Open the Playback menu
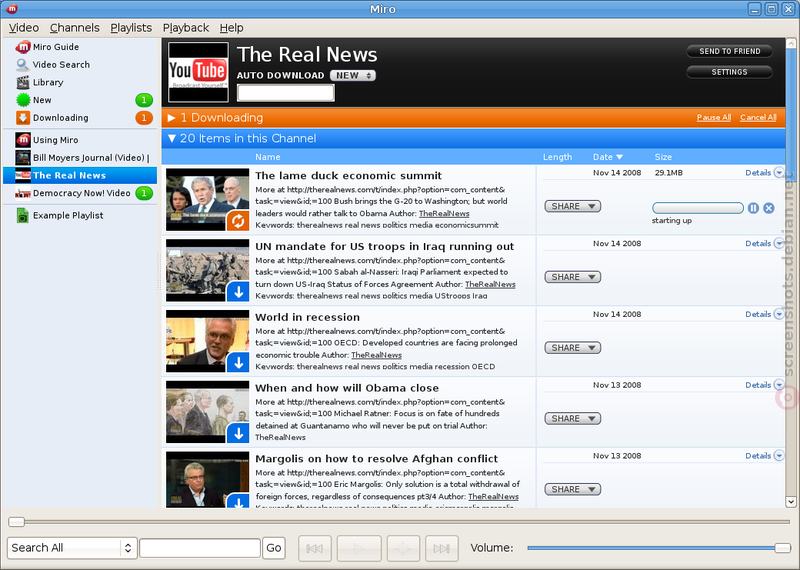The height and width of the screenshot is (570, 800). coord(186,28)
